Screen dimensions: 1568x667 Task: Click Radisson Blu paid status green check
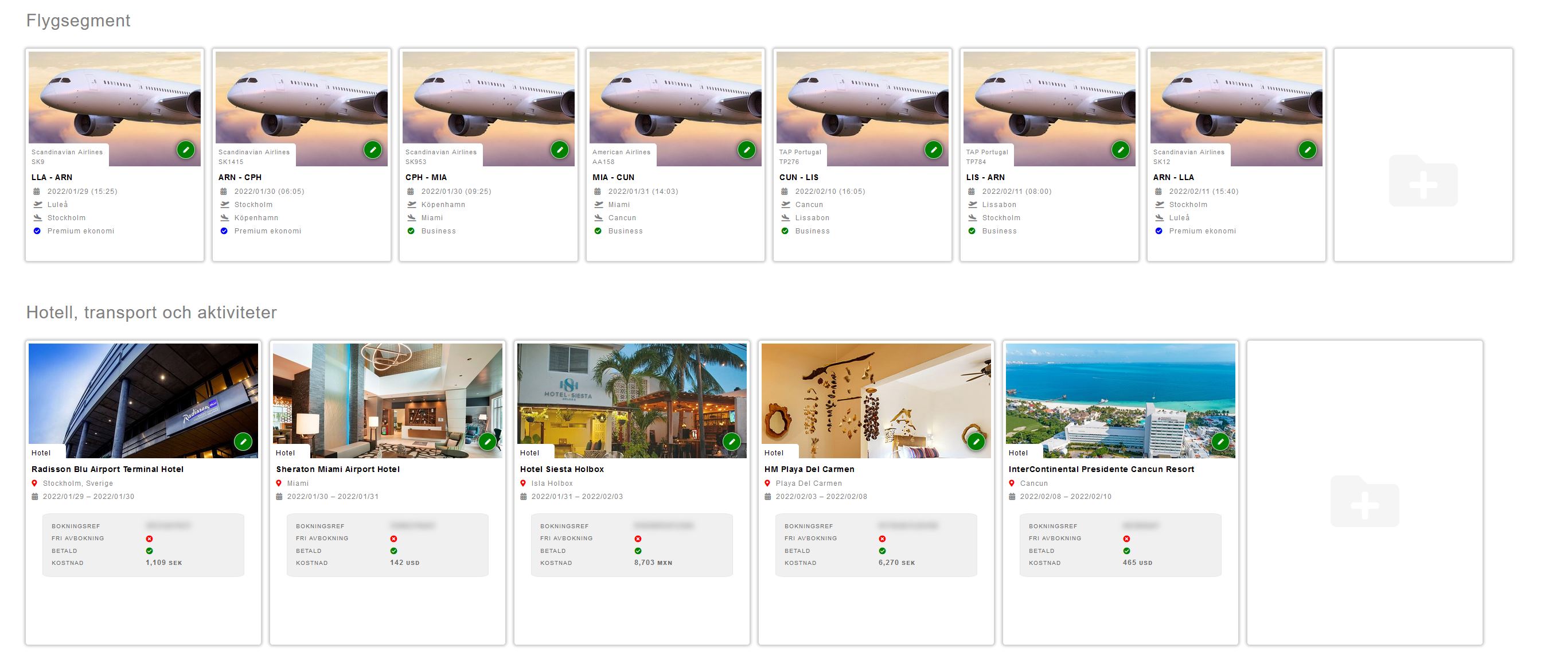(x=149, y=551)
